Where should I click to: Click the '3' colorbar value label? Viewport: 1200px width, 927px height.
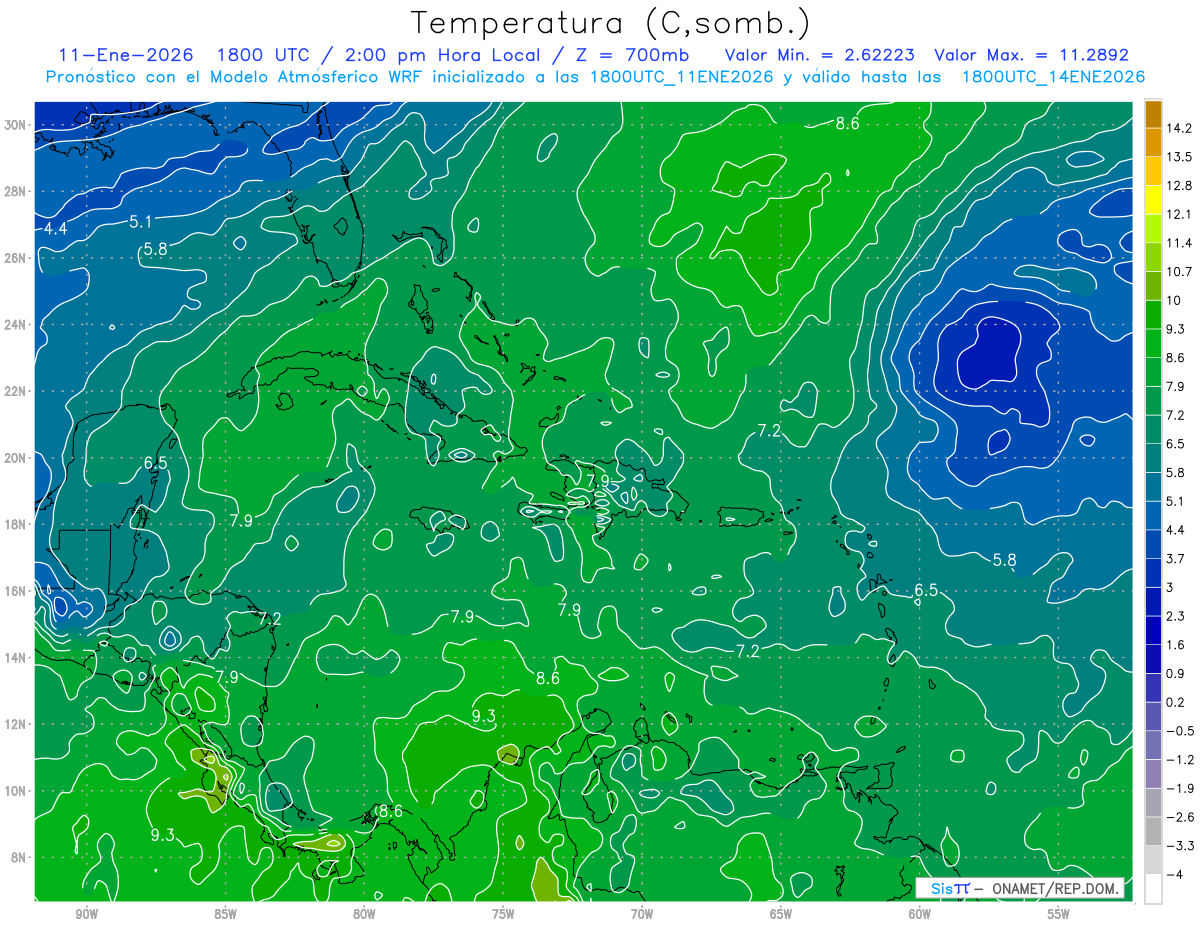click(x=1171, y=587)
